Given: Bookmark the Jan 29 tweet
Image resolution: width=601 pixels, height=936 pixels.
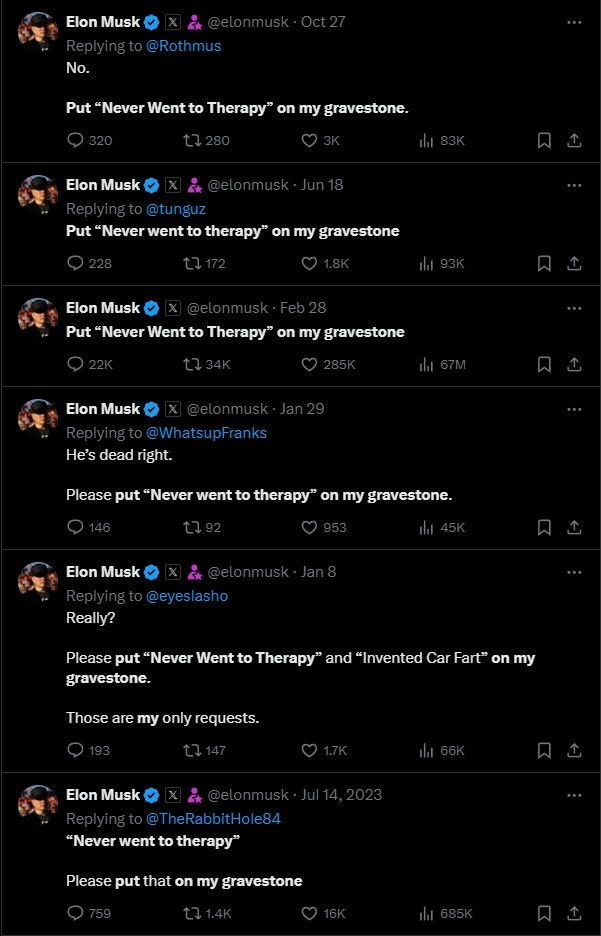Looking at the screenshot, I should point(544,527).
